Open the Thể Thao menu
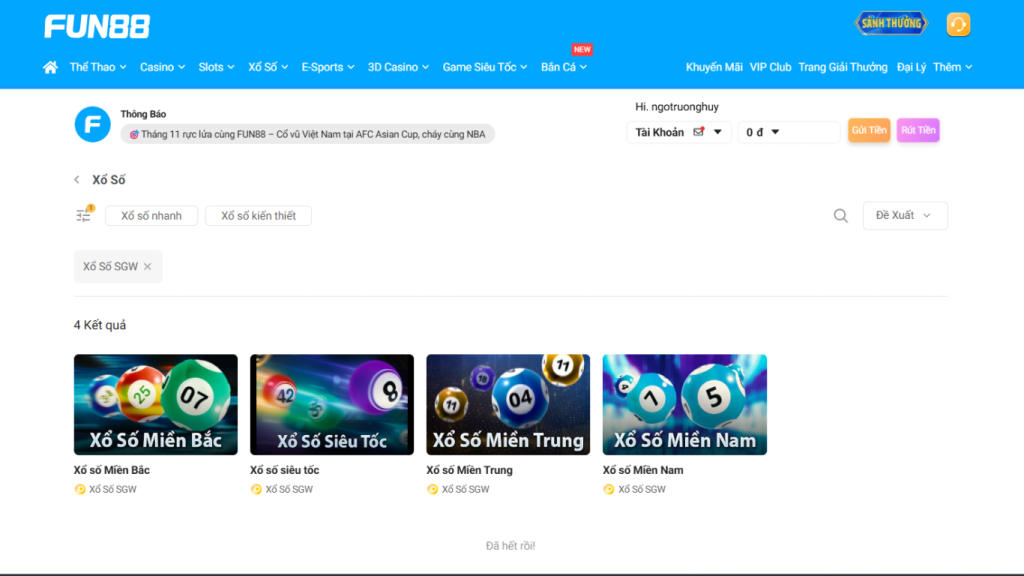 coord(98,67)
